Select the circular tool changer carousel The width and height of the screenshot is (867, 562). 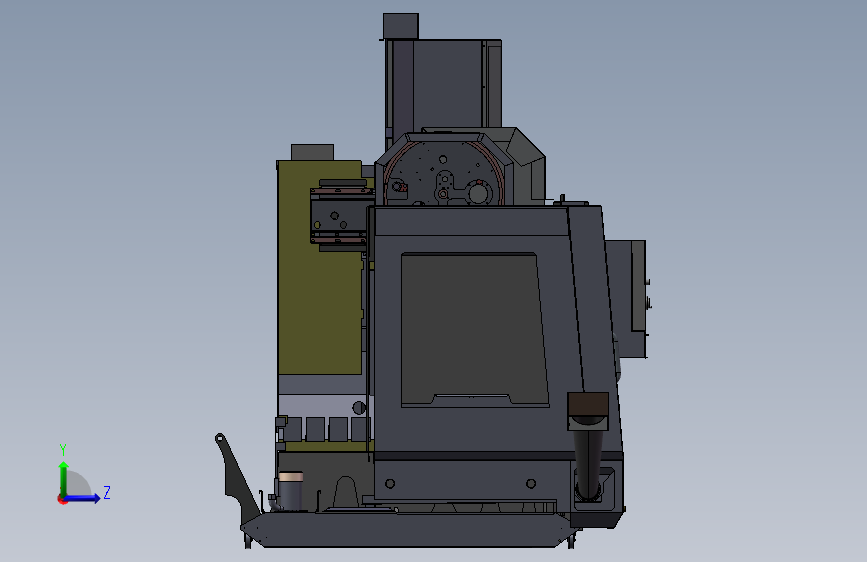coord(444,174)
